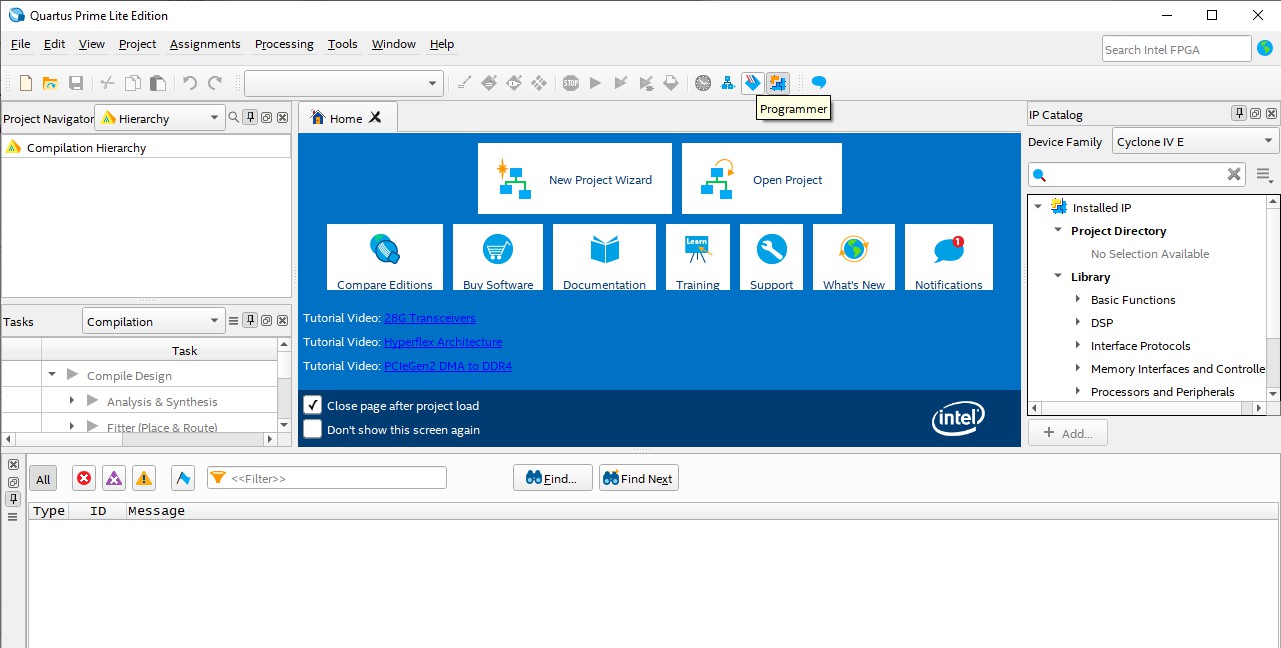Viewport: 1281px width, 648px height.
Task: Click the Open folder toolbar icon
Action: click(x=50, y=83)
